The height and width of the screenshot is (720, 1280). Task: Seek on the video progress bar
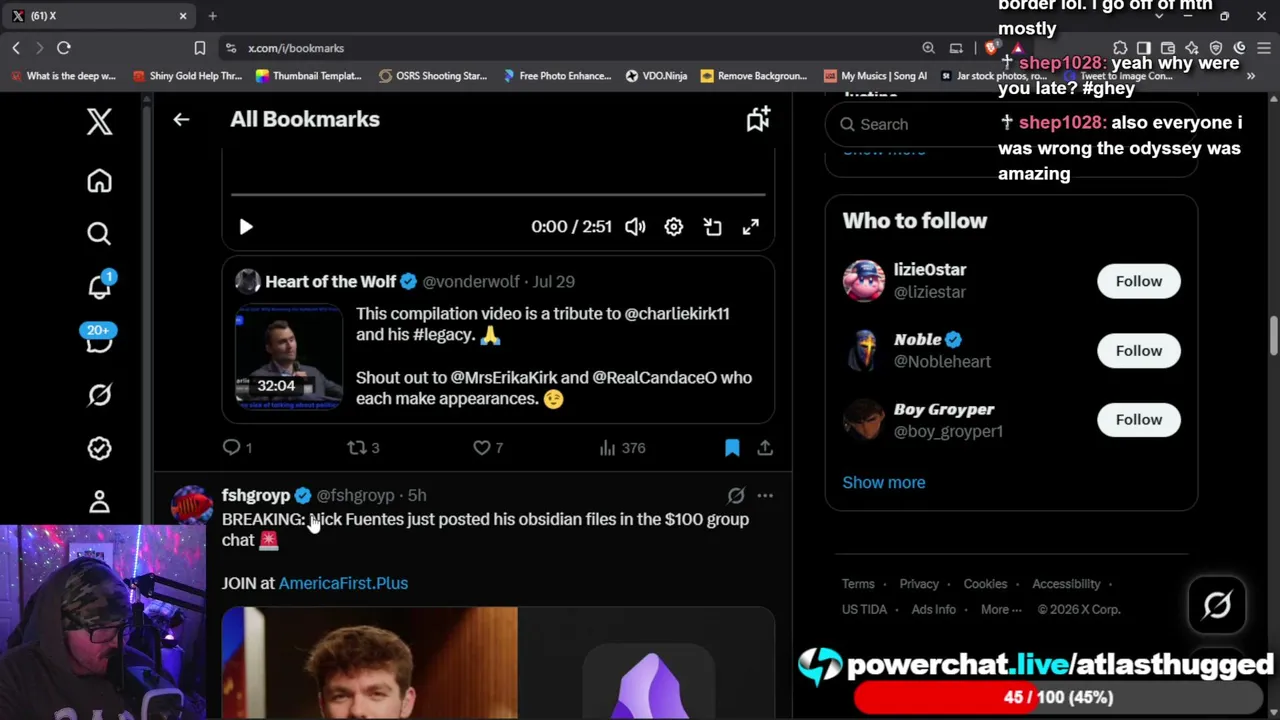click(x=498, y=194)
